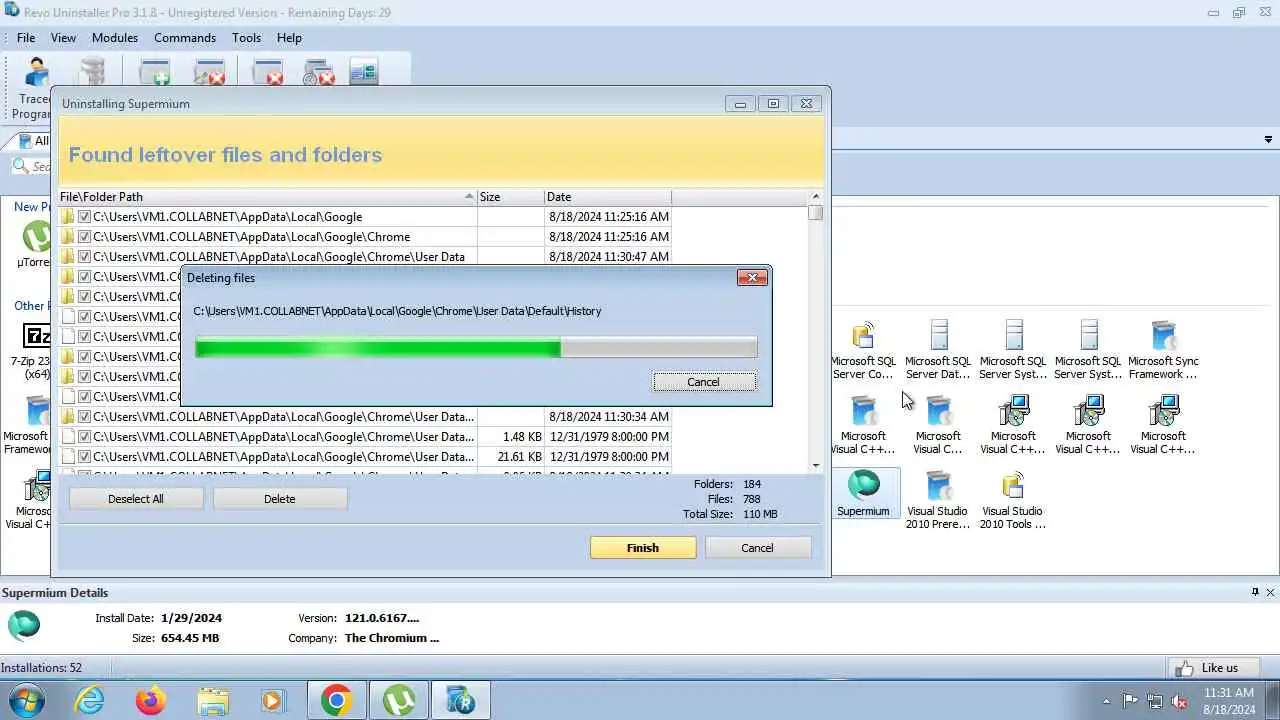Close the Deleting files dialog with red X
The image size is (1280, 720).
[x=751, y=278]
